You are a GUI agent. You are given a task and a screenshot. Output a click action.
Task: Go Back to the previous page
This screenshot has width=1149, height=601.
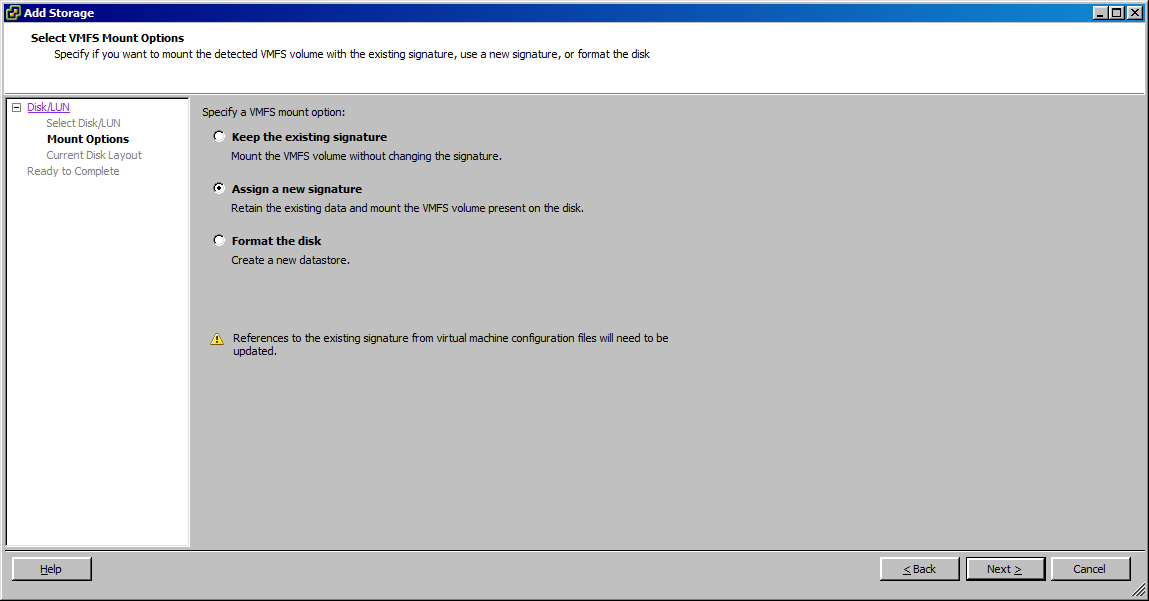click(x=919, y=569)
